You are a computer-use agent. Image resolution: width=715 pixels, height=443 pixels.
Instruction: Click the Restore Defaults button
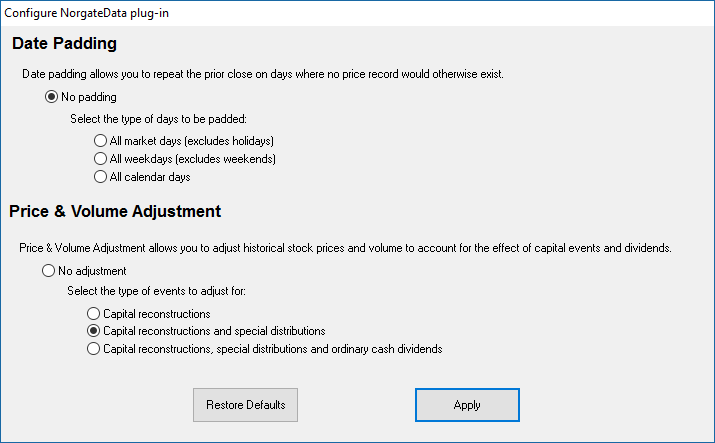(x=245, y=405)
